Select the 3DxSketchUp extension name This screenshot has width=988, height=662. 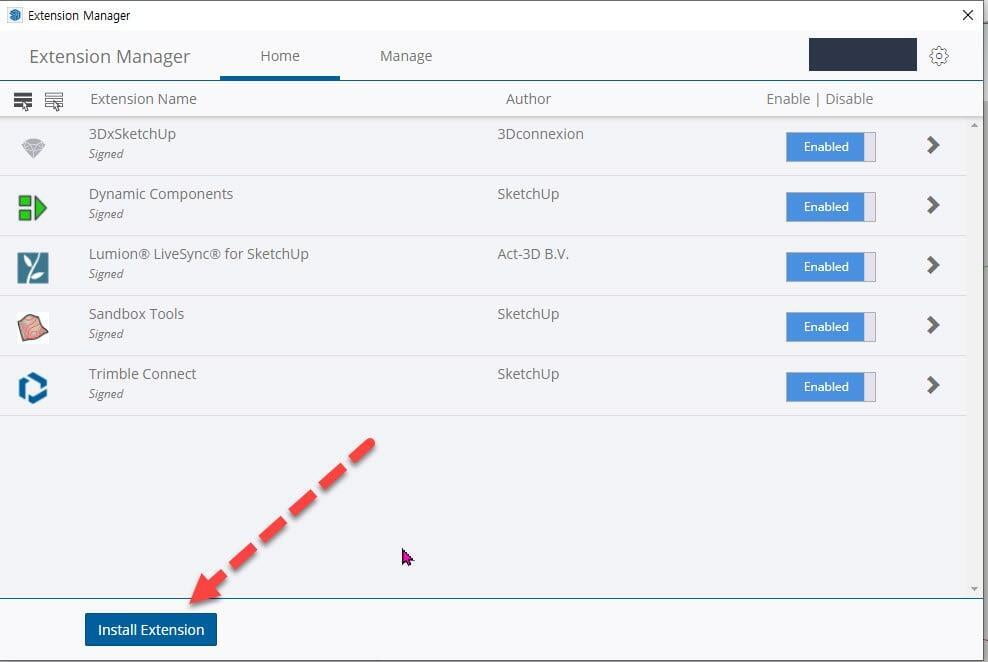(x=132, y=134)
